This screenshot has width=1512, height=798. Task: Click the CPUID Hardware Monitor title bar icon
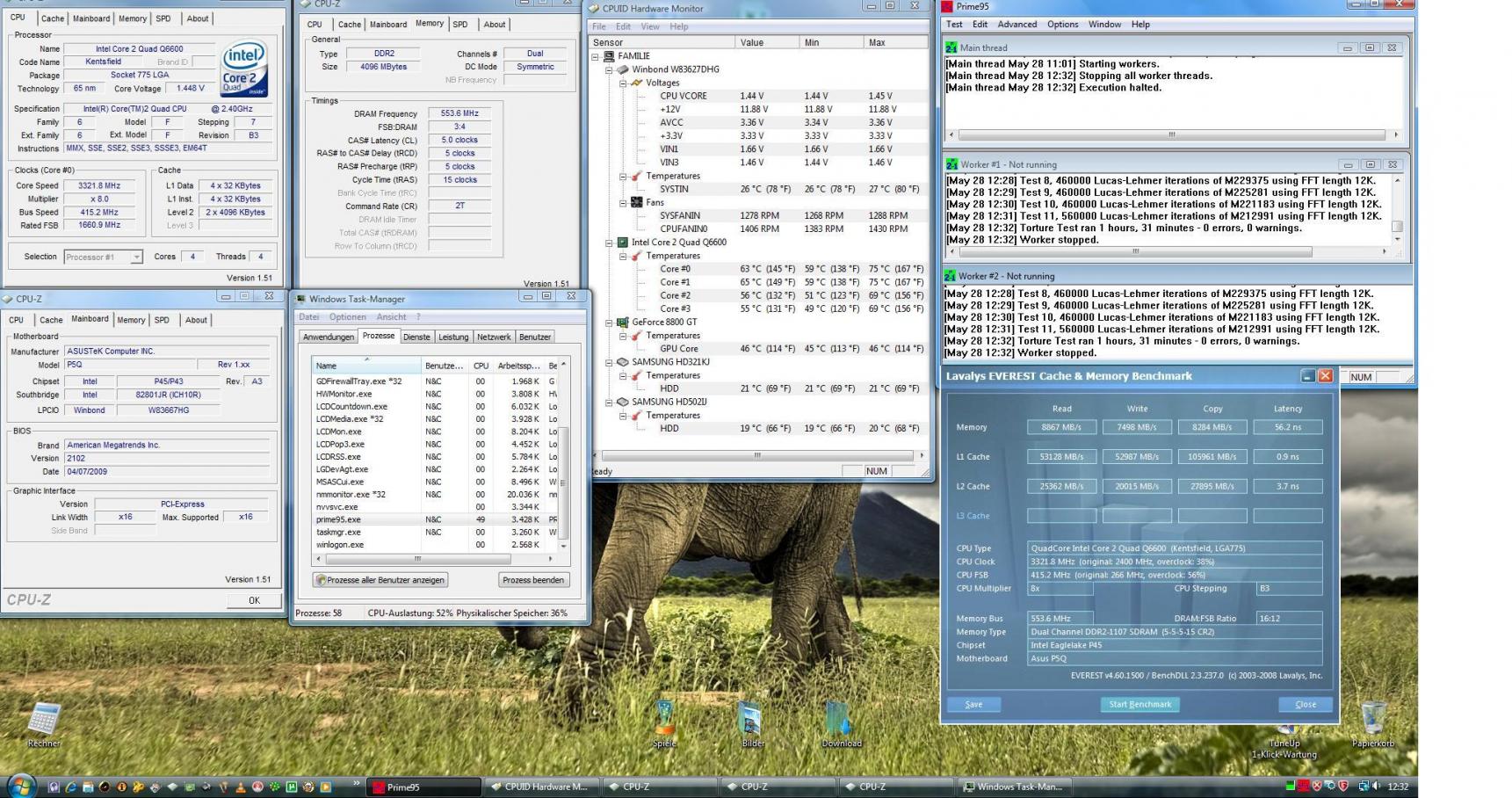[x=594, y=9]
